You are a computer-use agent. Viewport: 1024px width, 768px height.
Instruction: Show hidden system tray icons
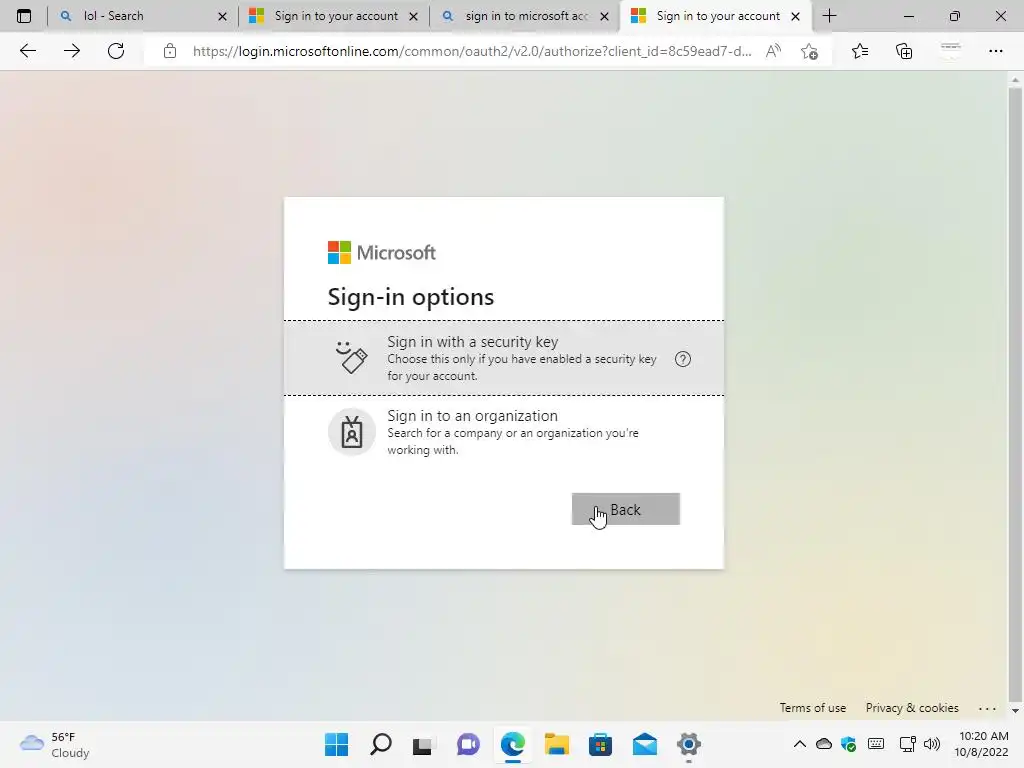[x=799, y=744]
